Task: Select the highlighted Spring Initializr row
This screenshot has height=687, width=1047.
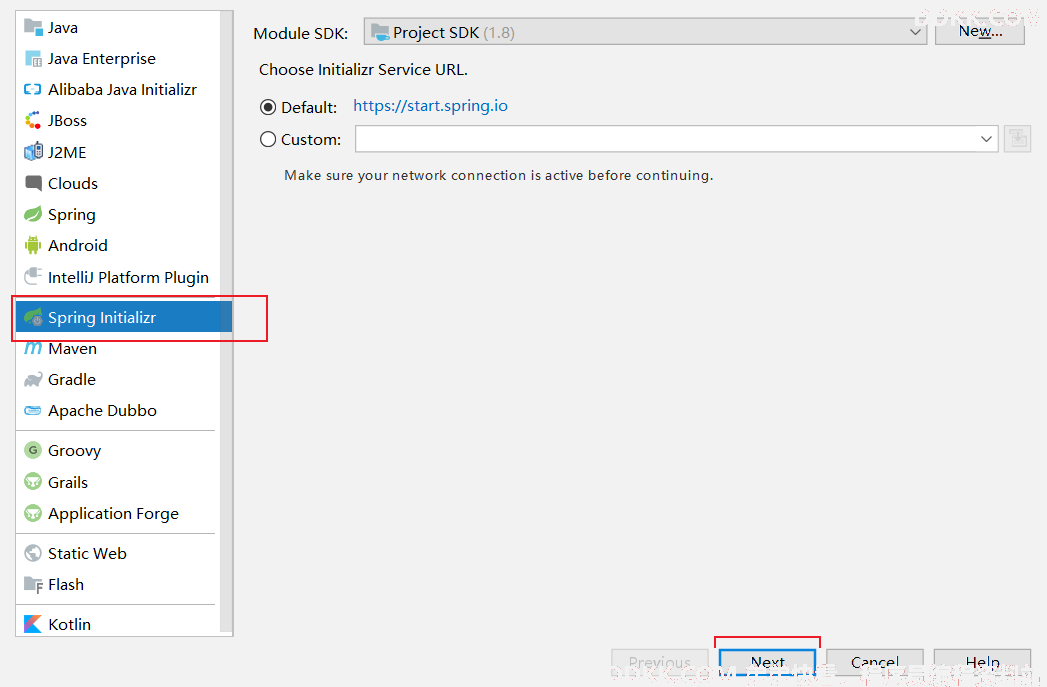Action: click(124, 317)
